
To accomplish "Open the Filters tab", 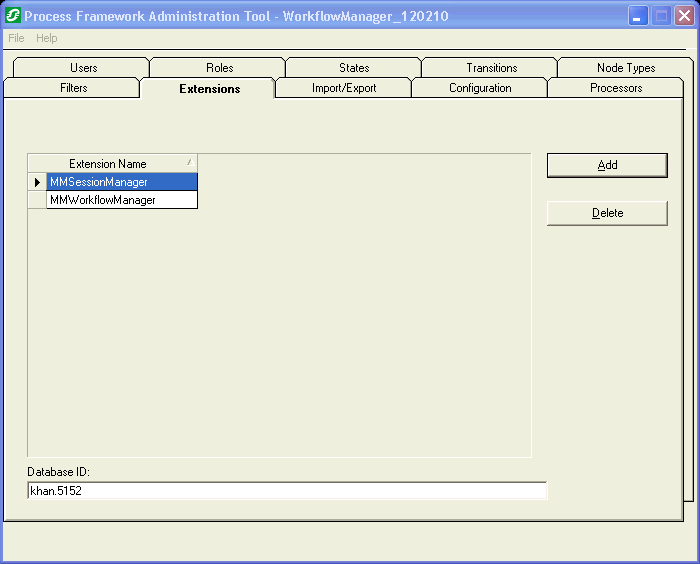I will [73, 88].
